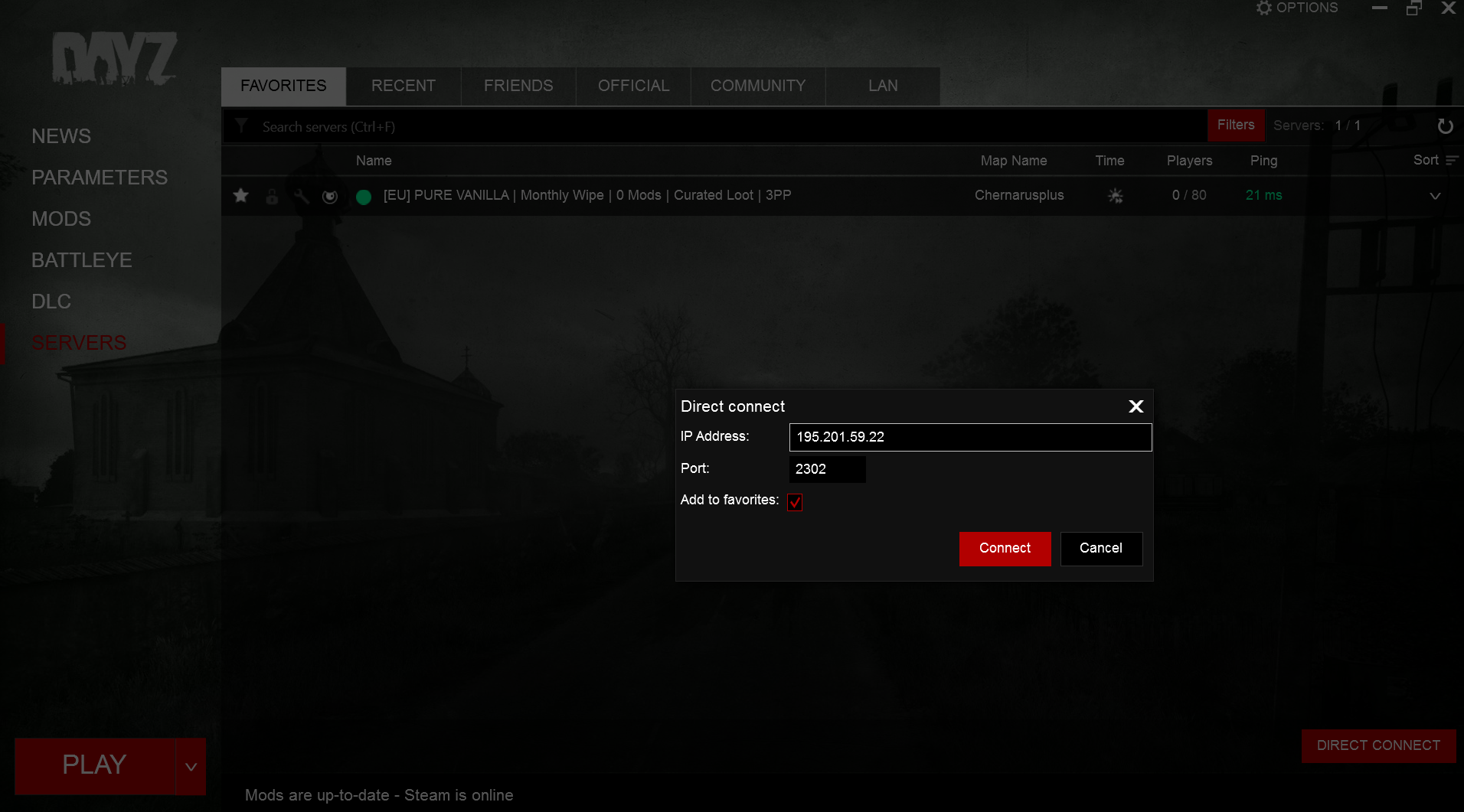This screenshot has width=1464, height=812.
Task: Toggle the Add to favorites checkbox
Action: pos(795,502)
